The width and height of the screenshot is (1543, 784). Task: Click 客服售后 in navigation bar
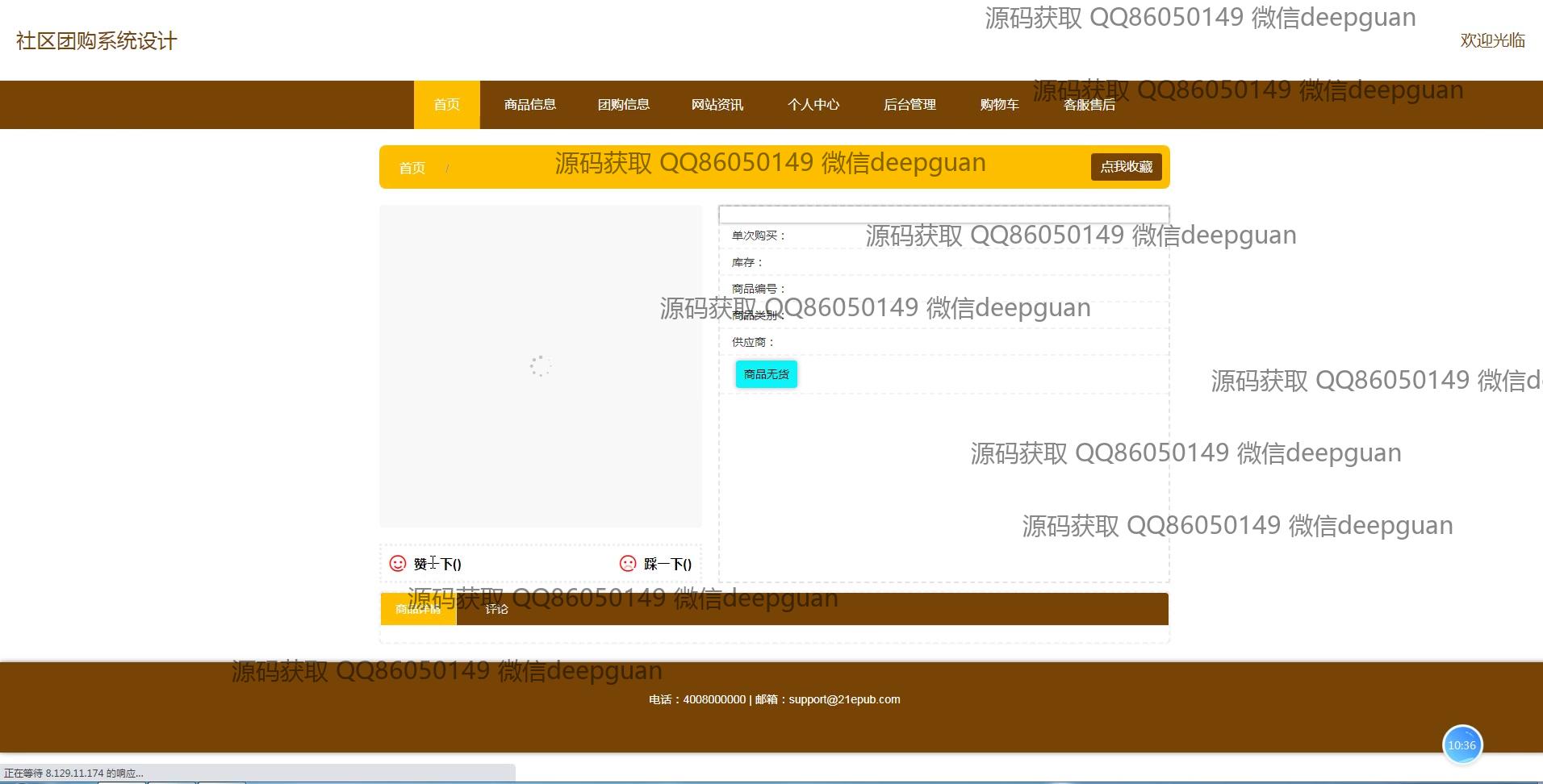pos(1089,105)
